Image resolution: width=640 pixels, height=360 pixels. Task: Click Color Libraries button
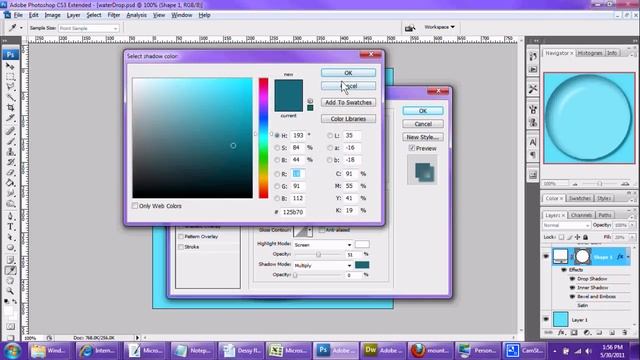(x=348, y=119)
